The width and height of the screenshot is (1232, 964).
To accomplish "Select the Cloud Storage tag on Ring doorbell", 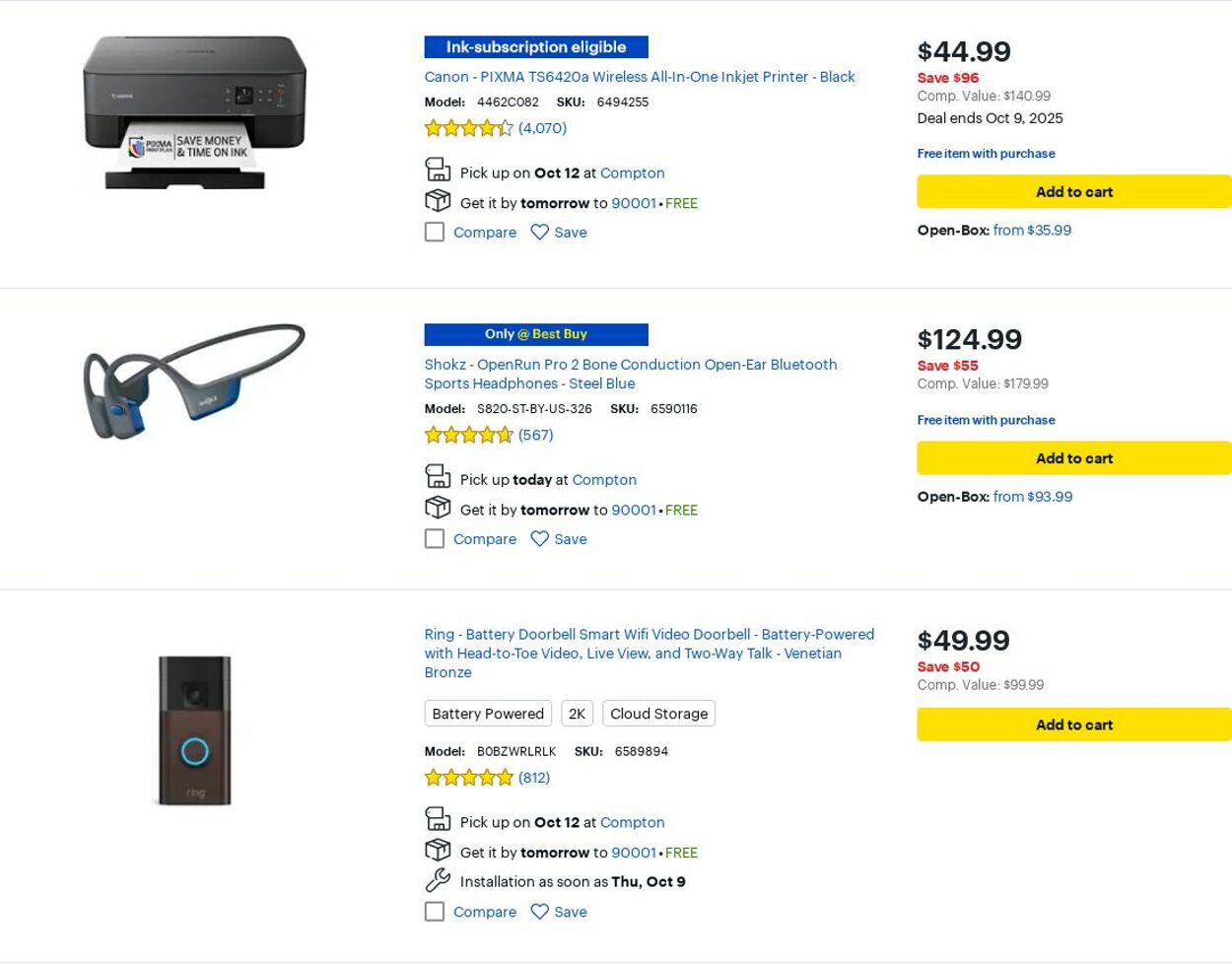I will click(658, 714).
